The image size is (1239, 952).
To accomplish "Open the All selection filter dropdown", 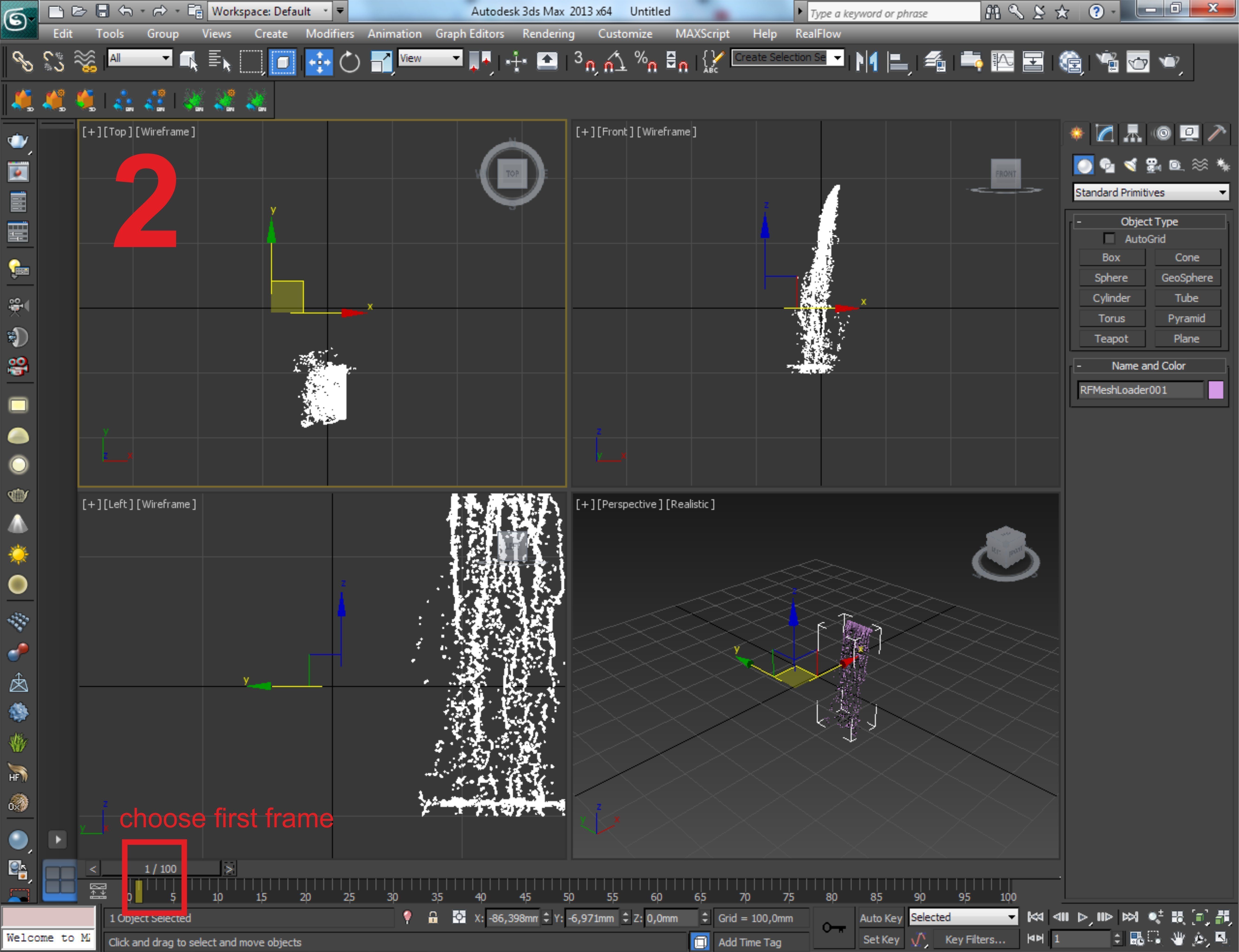I will click(x=139, y=58).
